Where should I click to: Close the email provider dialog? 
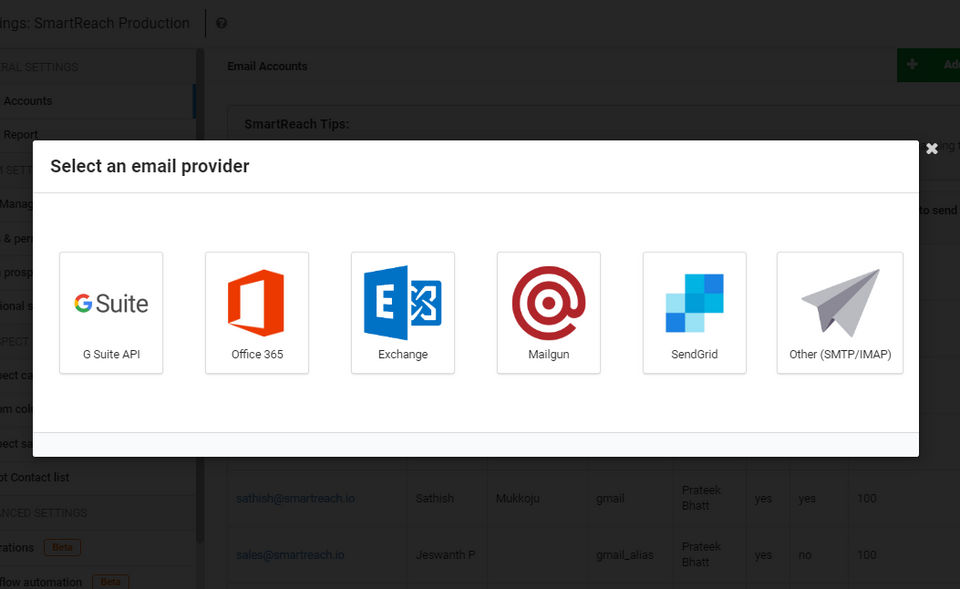[932, 149]
